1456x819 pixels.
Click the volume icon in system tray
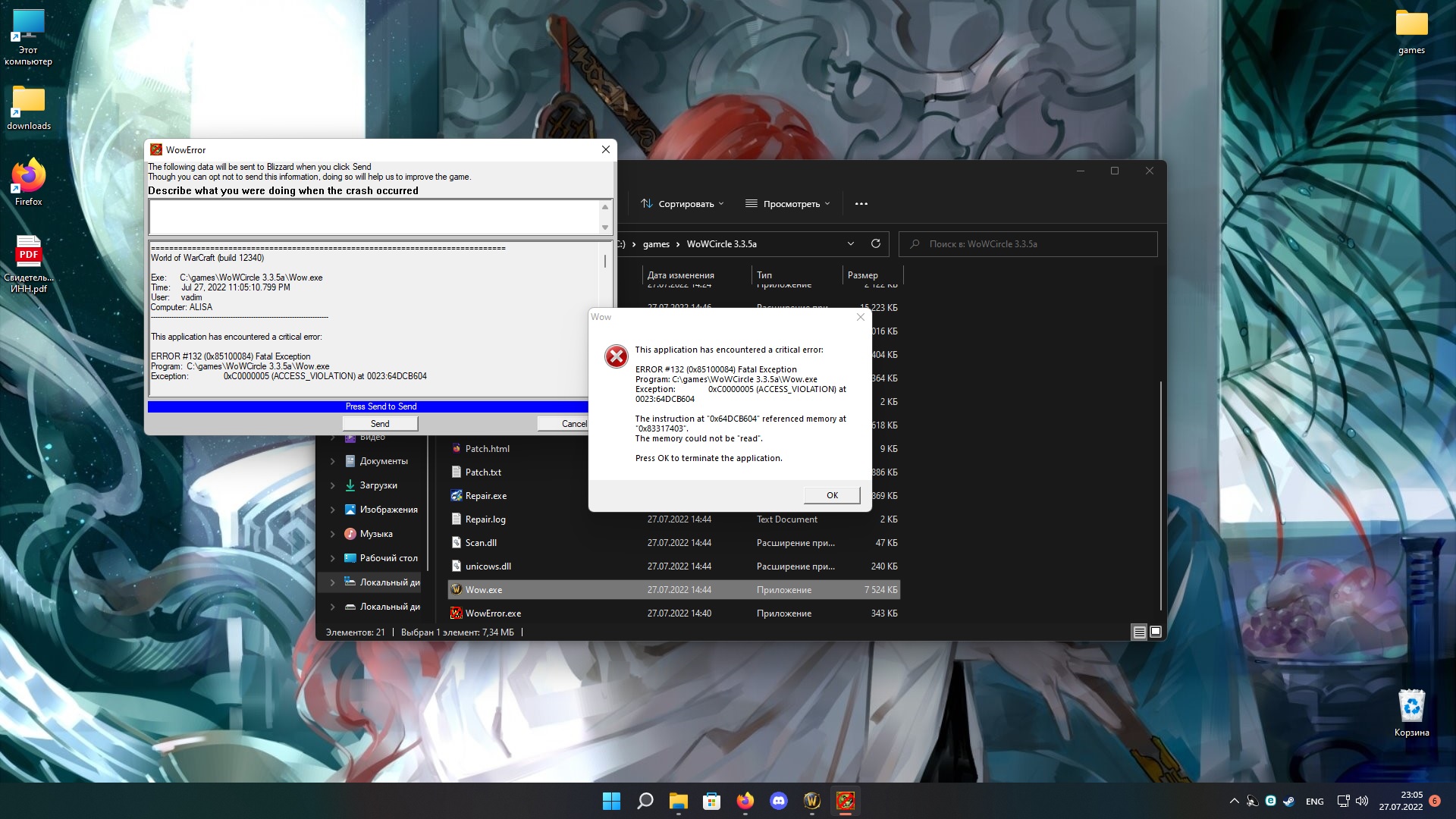1361,801
